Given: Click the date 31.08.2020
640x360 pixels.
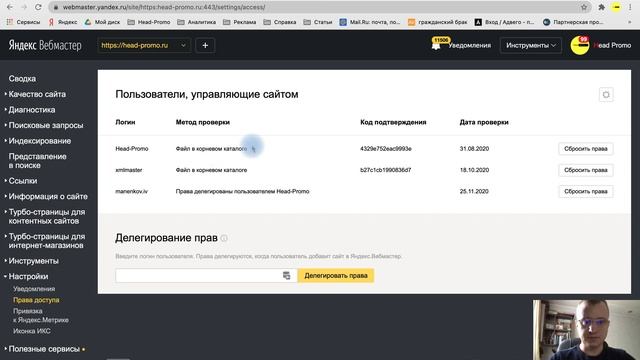Looking at the screenshot, I should [474, 149].
